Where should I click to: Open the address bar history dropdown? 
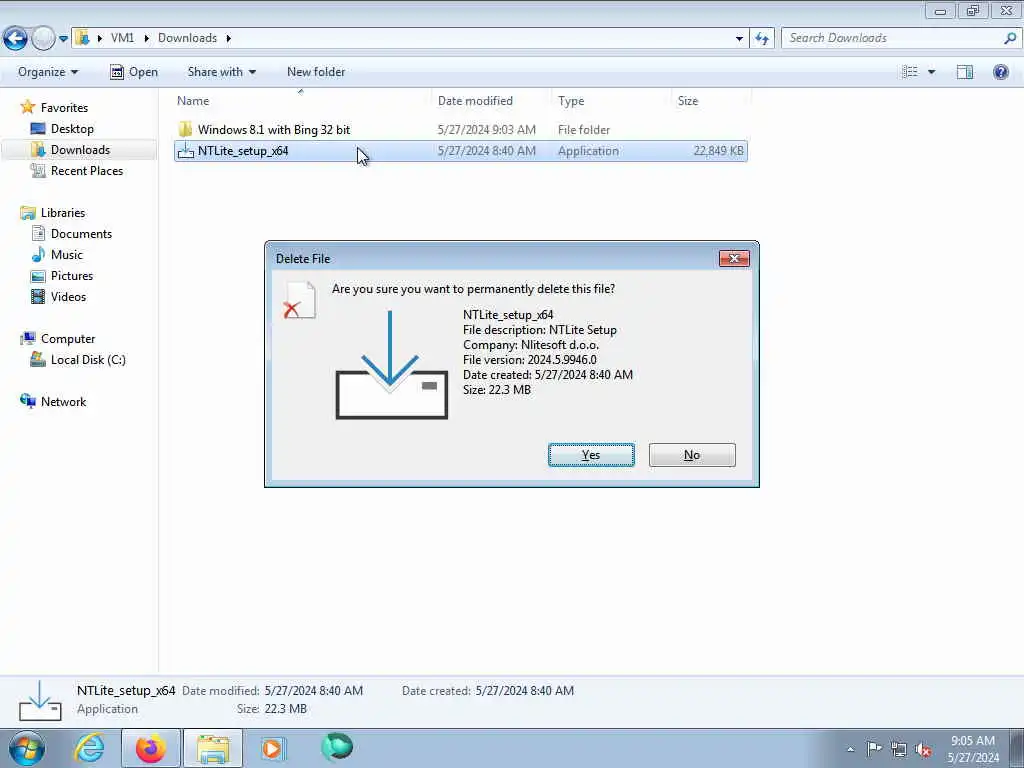coord(739,39)
